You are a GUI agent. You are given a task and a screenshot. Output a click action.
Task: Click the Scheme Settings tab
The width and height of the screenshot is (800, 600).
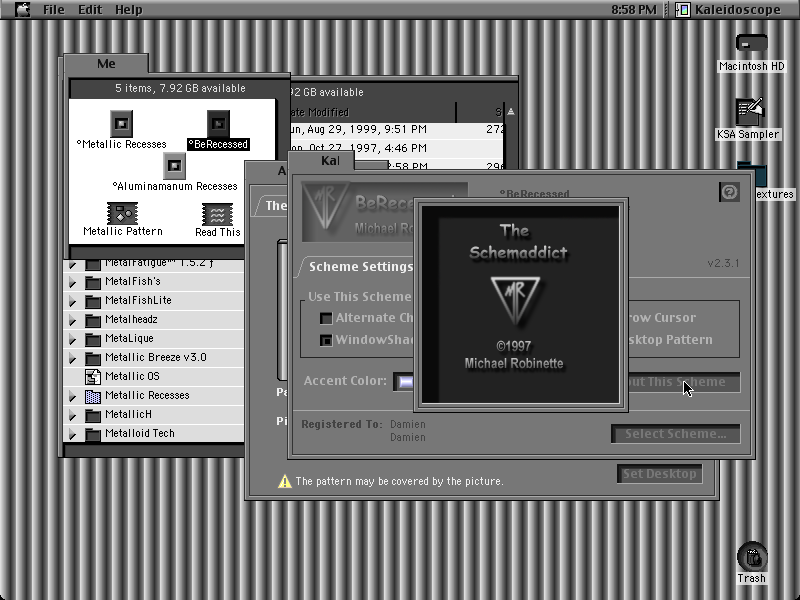pyautogui.click(x=360, y=267)
